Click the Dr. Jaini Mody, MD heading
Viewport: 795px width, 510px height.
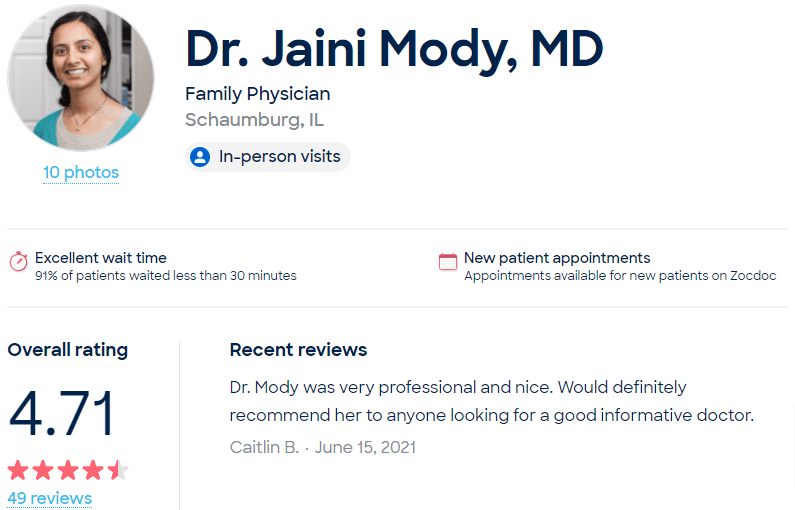pyautogui.click(x=394, y=49)
